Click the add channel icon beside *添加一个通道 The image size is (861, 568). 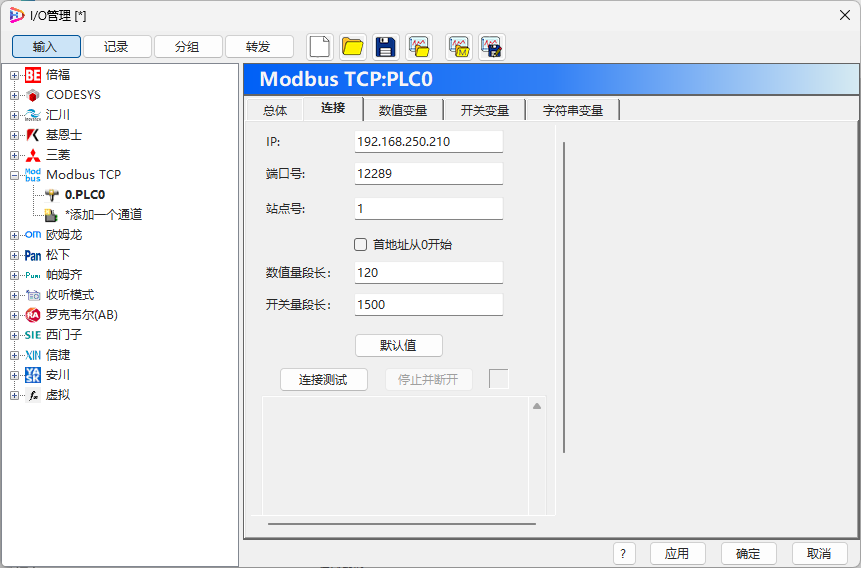[52, 215]
